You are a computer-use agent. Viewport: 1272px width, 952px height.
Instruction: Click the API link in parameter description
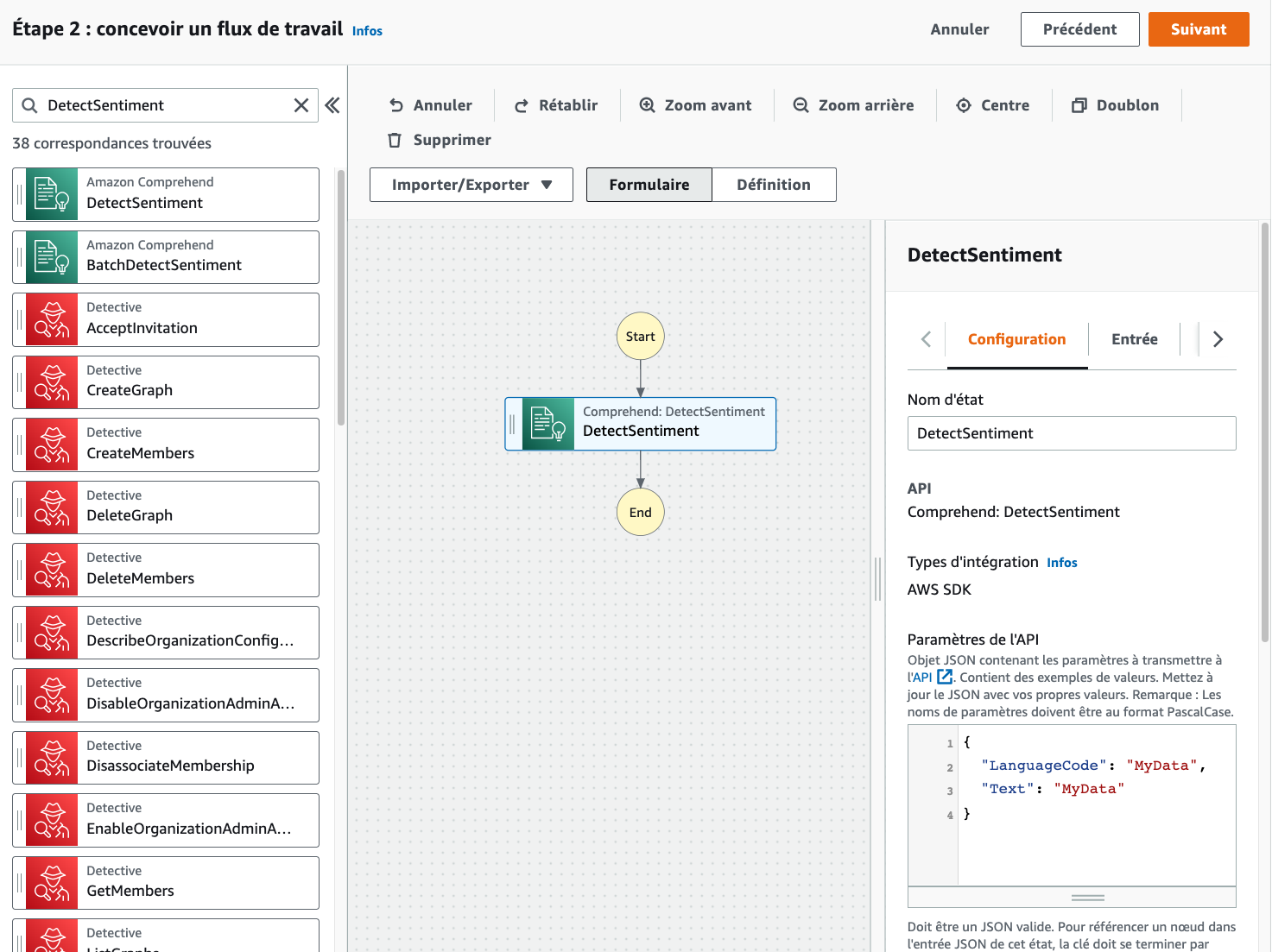pos(922,678)
